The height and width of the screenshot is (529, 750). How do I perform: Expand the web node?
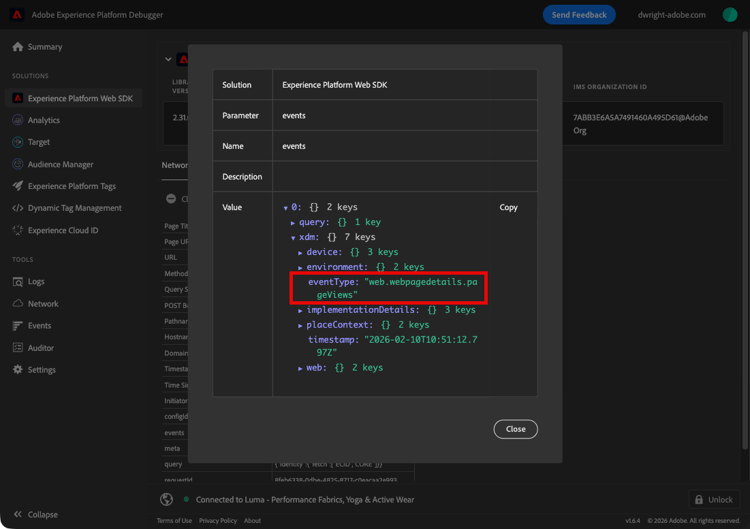[300, 368]
